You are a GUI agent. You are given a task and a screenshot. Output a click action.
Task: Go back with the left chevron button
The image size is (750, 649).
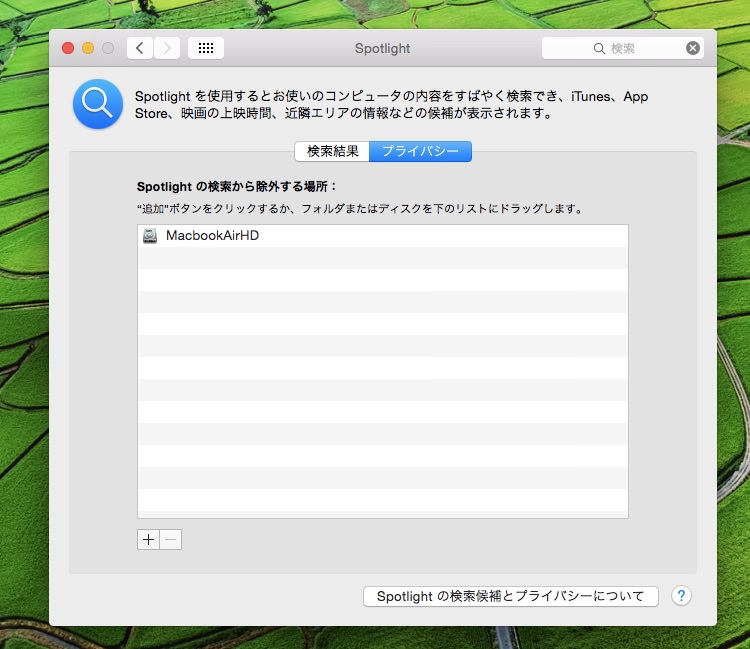point(140,48)
